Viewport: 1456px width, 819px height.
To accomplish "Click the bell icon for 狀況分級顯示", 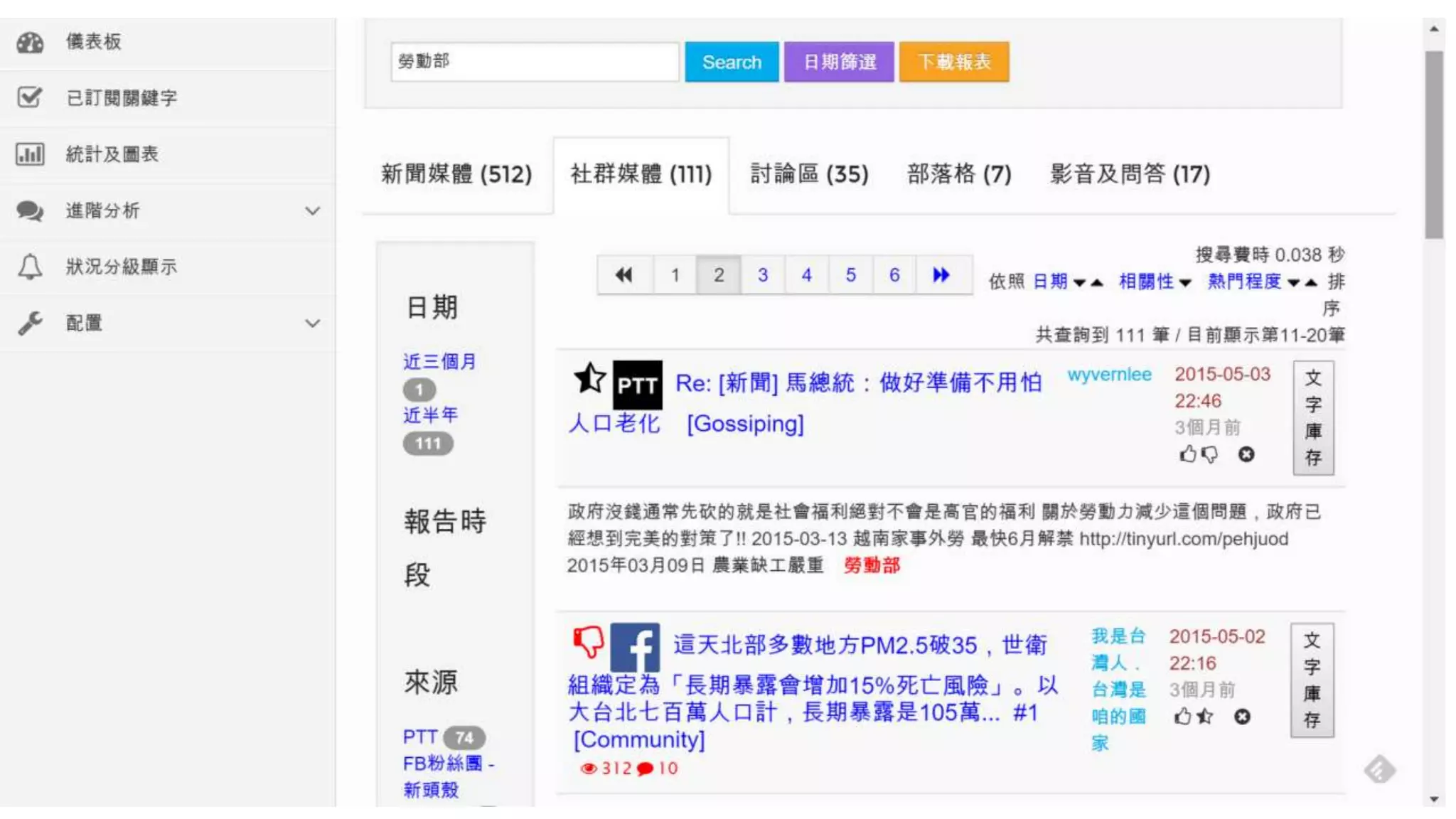I will [30, 267].
